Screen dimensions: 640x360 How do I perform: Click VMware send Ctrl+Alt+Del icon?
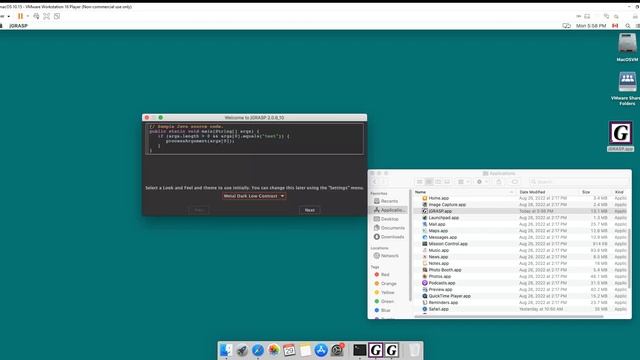point(36,16)
